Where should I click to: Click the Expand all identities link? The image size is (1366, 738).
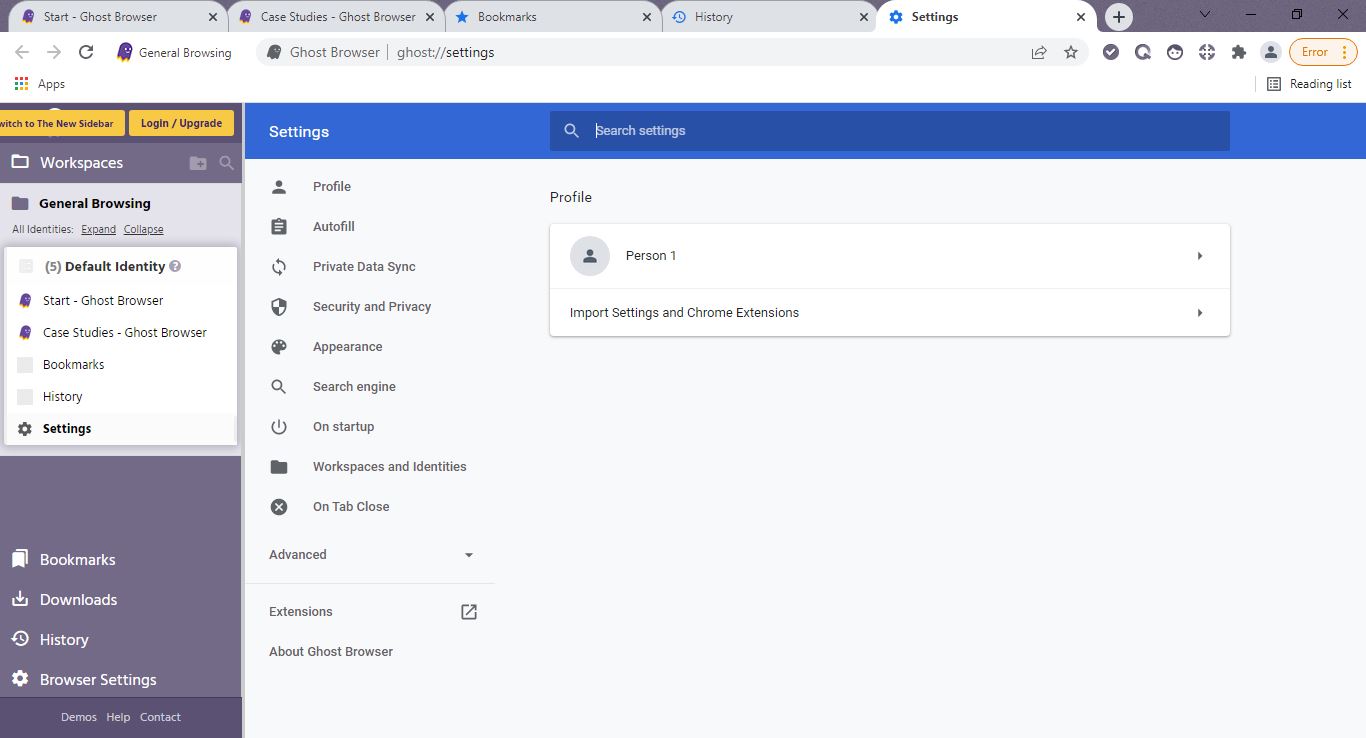click(98, 229)
